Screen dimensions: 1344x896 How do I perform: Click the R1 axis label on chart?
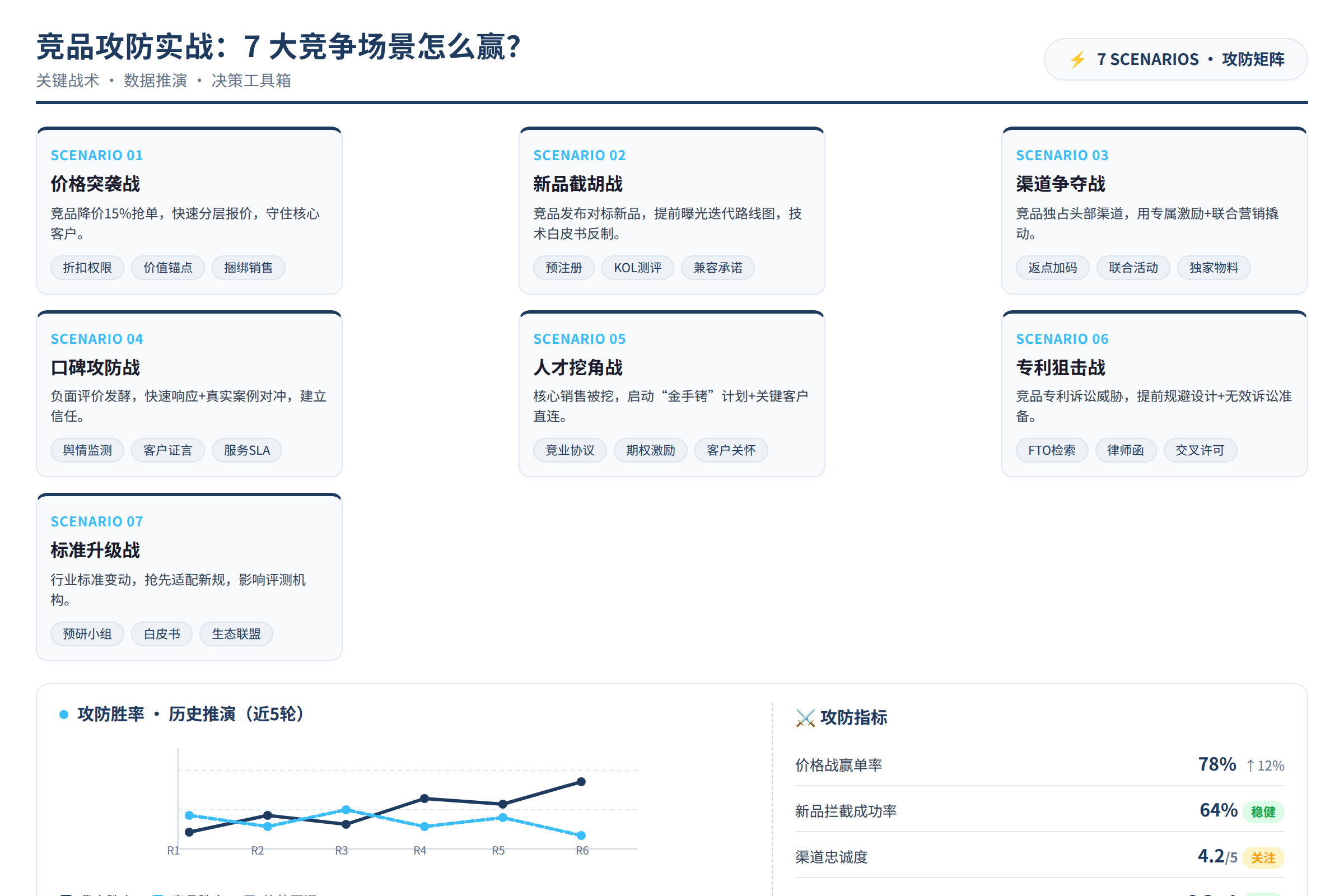[x=173, y=851]
